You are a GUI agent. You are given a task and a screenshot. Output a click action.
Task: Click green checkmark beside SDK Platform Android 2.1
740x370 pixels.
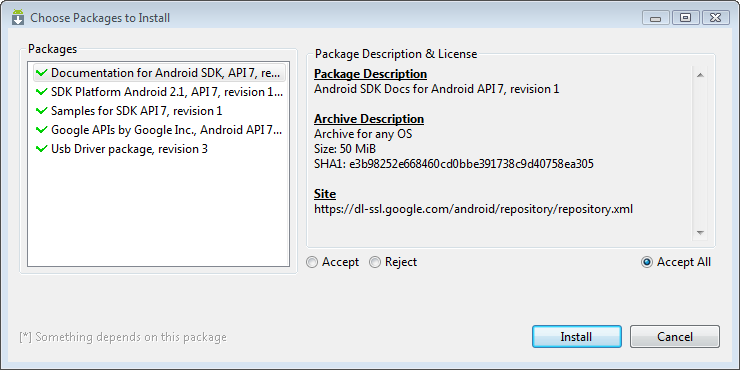click(42, 92)
